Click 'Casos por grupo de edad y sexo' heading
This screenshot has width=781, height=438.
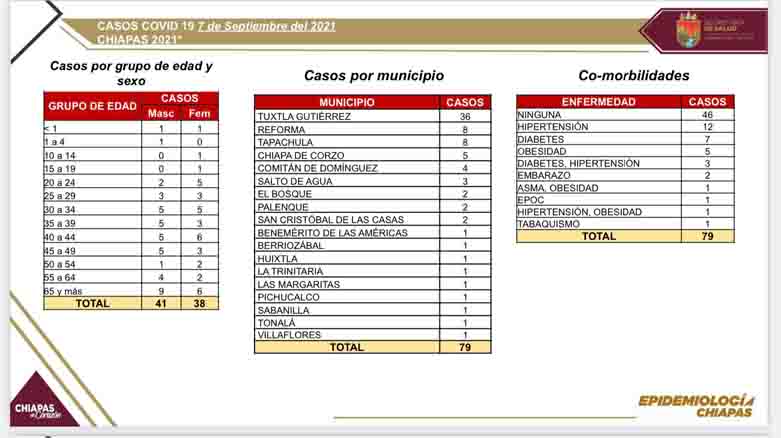(131, 73)
